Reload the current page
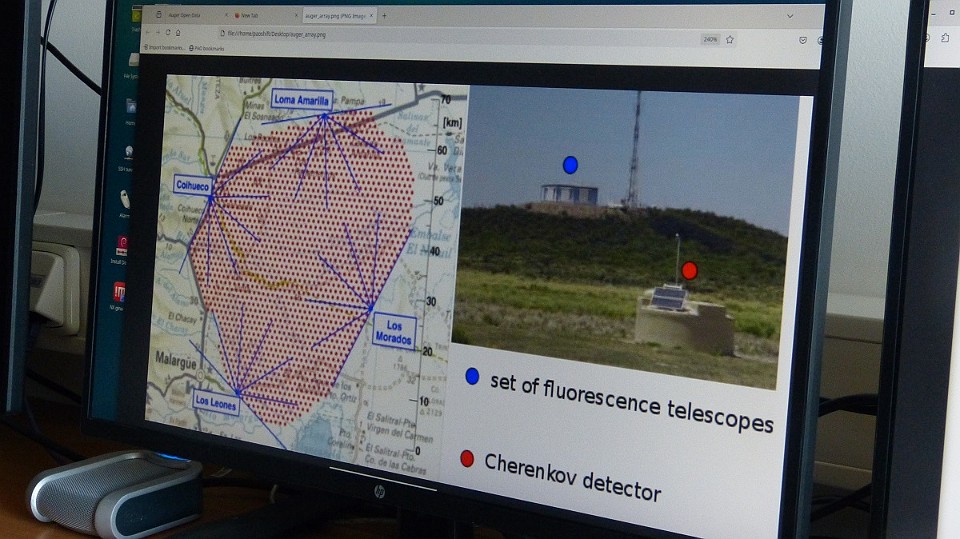 click(168, 33)
